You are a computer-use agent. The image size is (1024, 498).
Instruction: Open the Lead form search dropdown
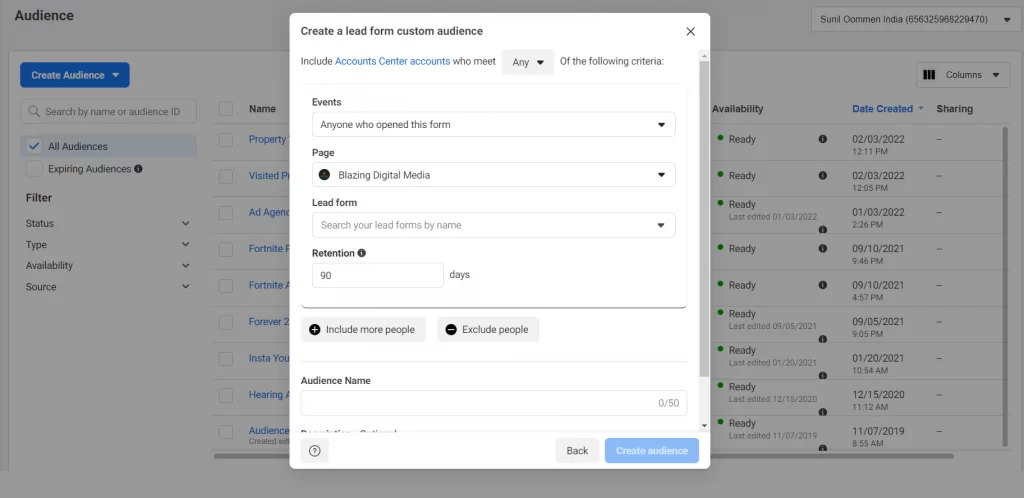(494, 225)
